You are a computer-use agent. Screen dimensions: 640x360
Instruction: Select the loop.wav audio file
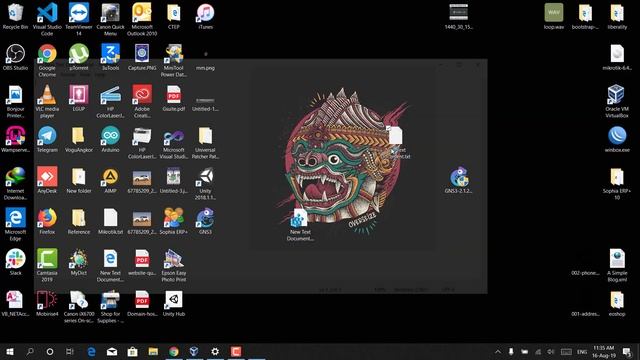click(x=554, y=16)
